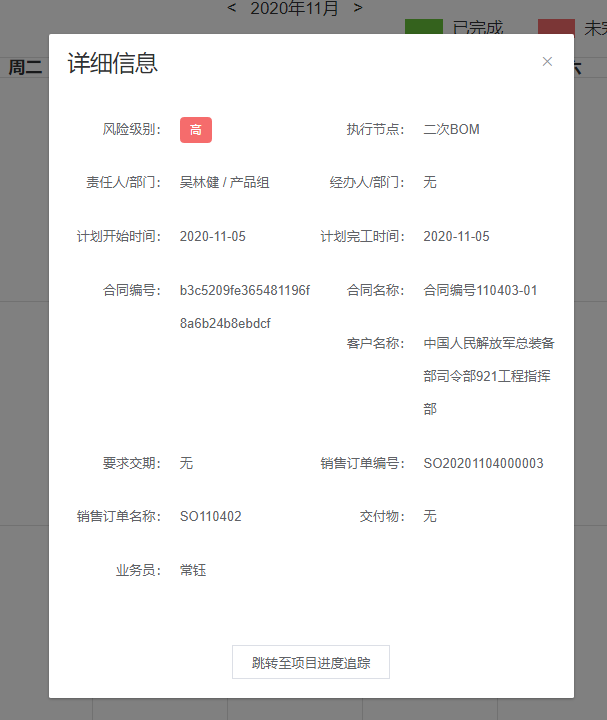Click the contract name 合同编号110403-01
The width and height of the screenshot is (607, 720).
click(480, 291)
